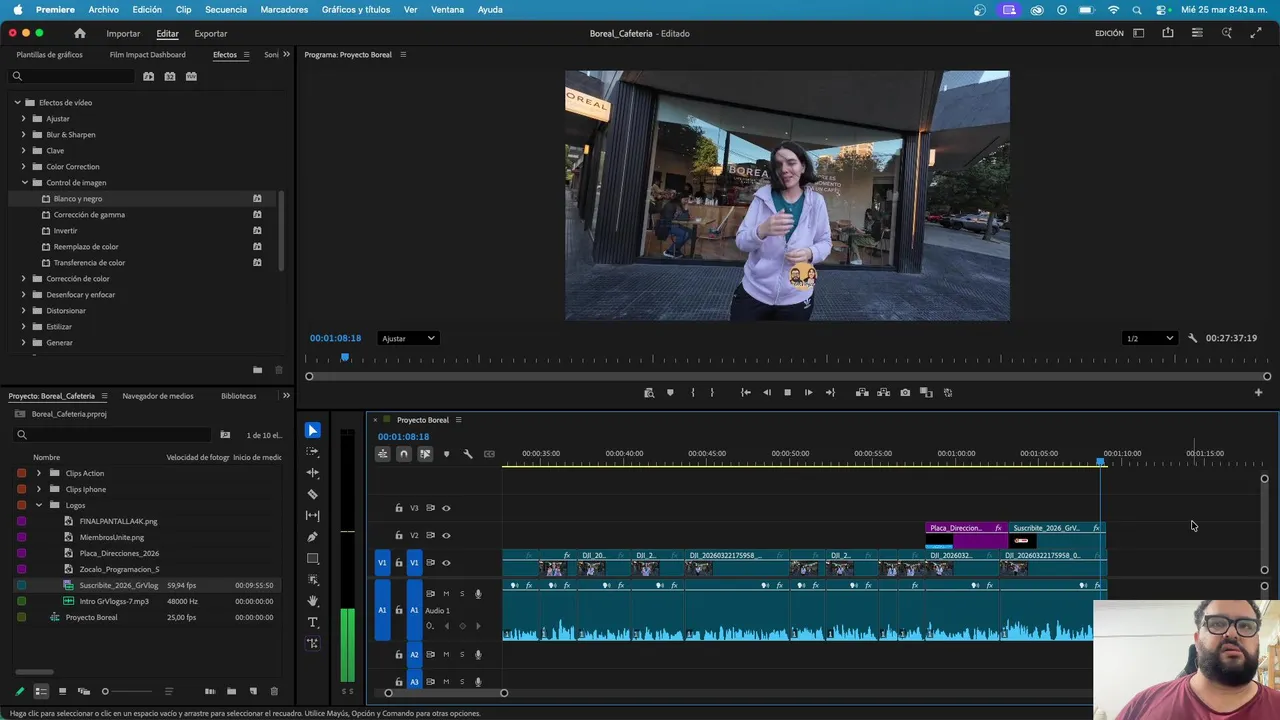Click the Export Frame camera icon
The width and height of the screenshot is (1280, 720).
pyautogui.click(x=905, y=393)
